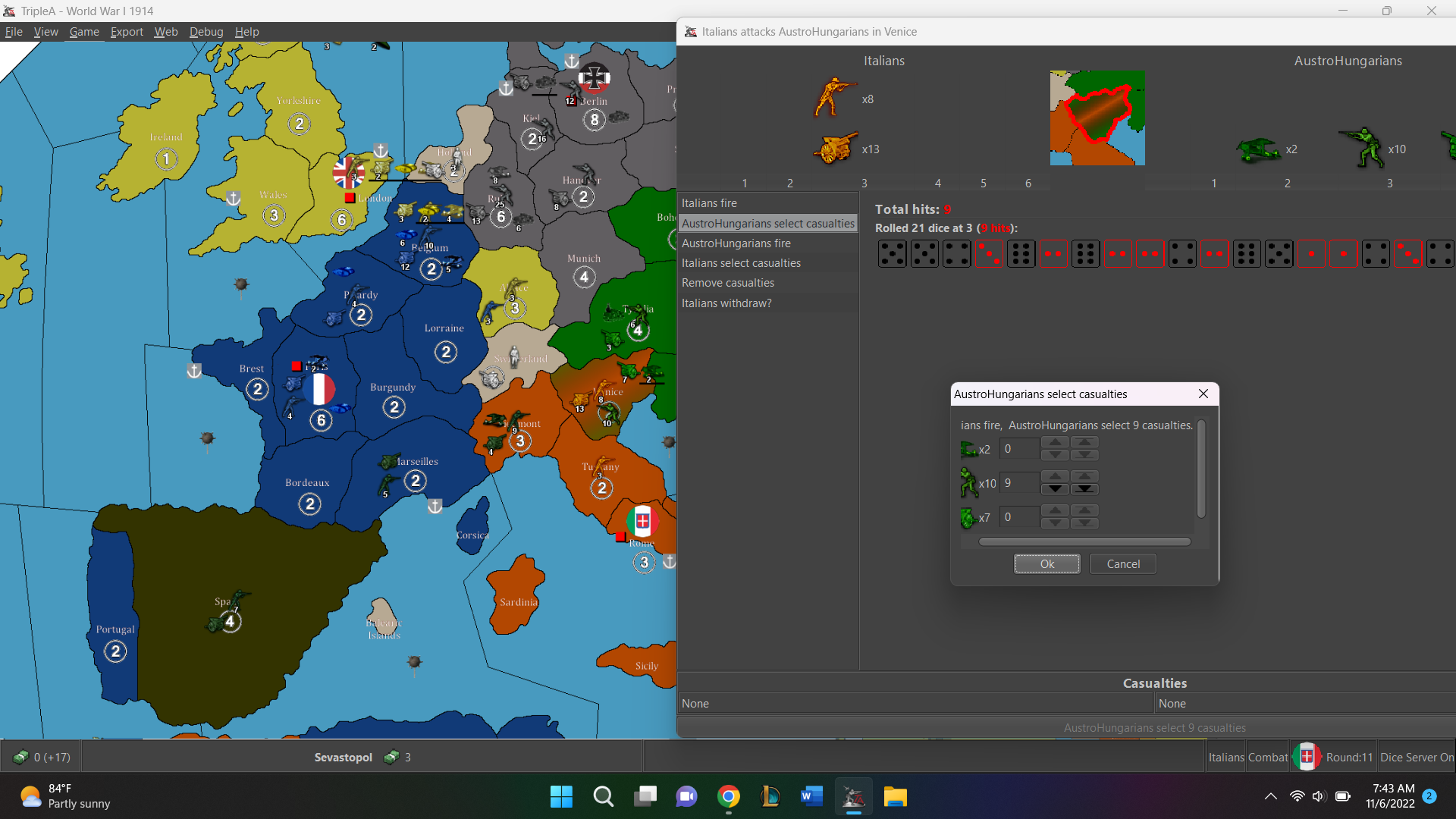Open the Web menu
Image resolution: width=1456 pixels, height=819 pixels.
[166, 32]
